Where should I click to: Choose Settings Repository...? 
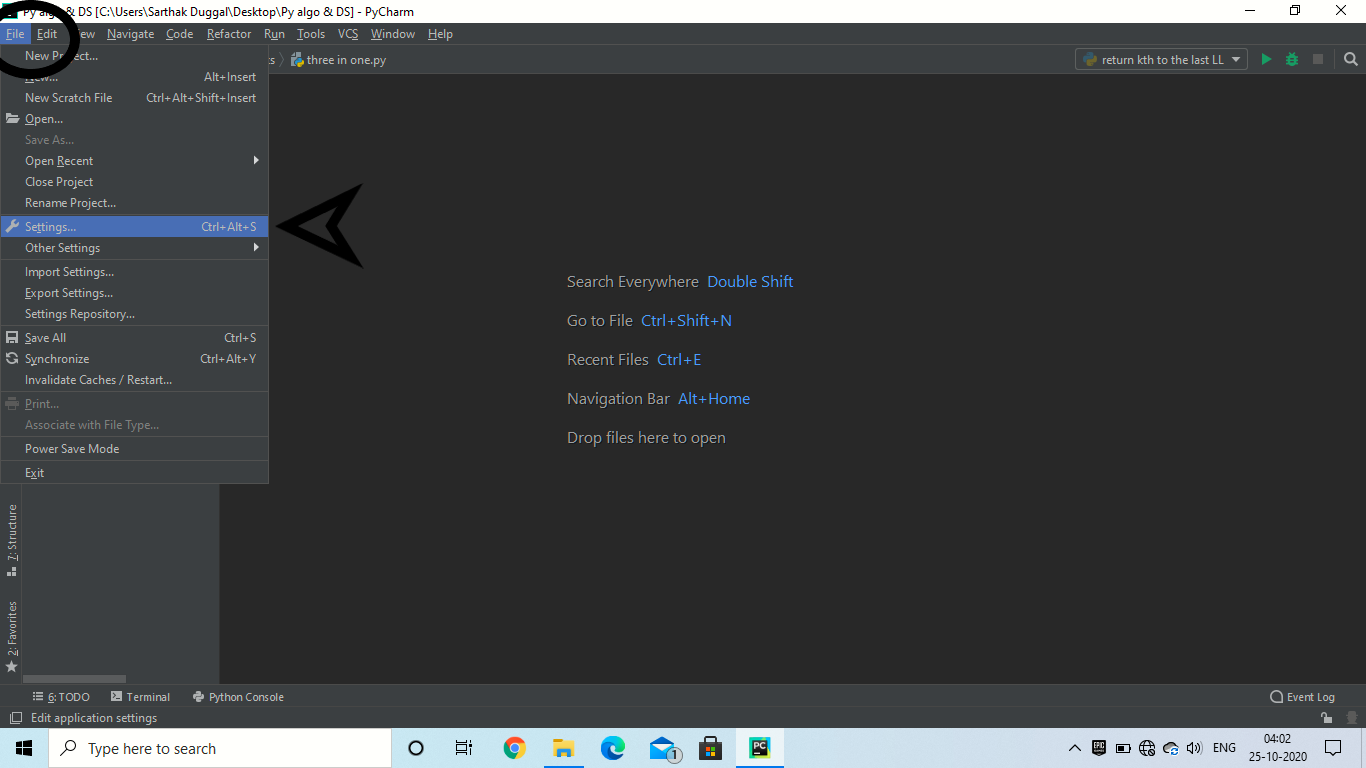click(x=134, y=314)
